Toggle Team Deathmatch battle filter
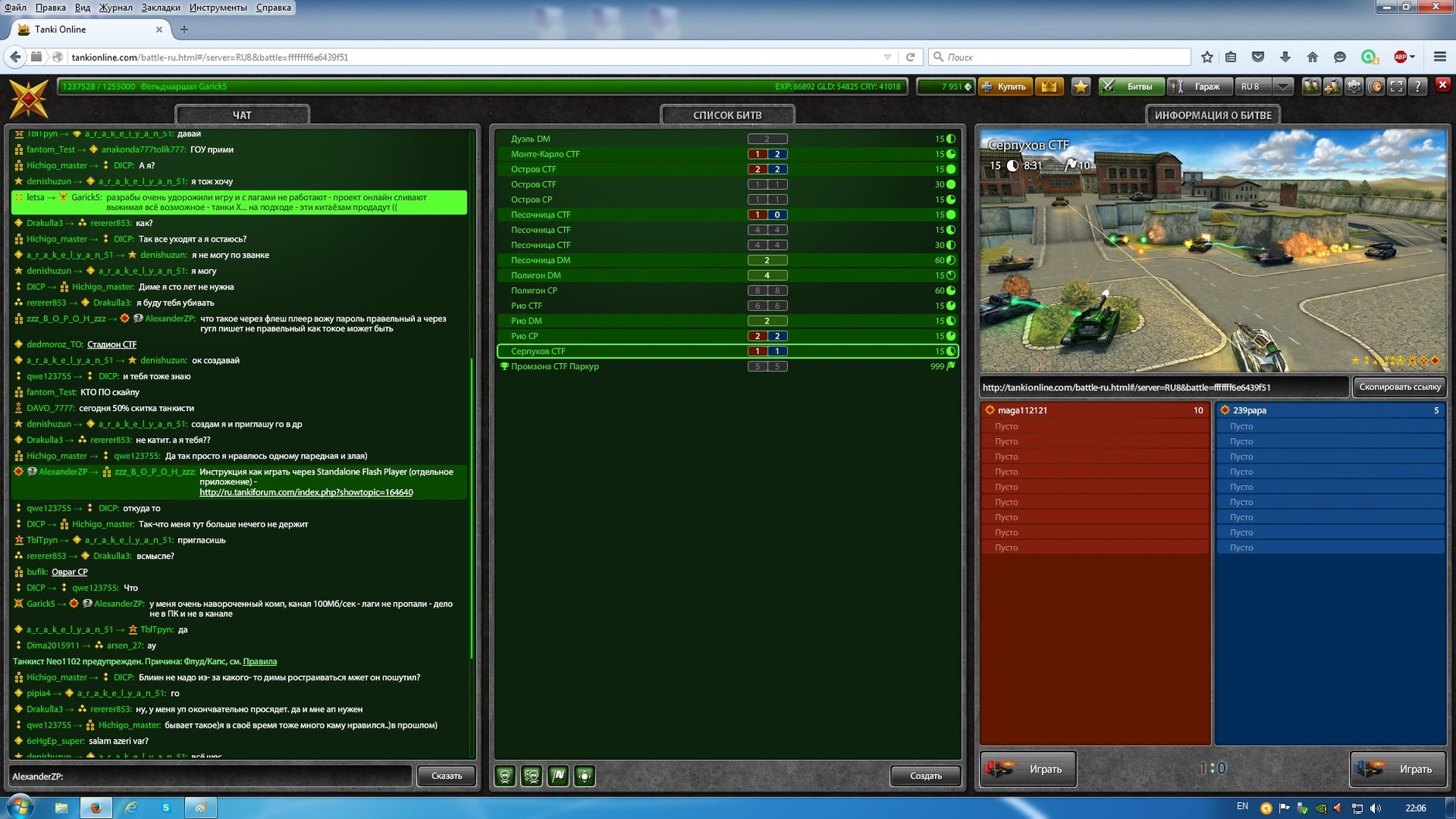Image resolution: width=1456 pixels, height=819 pixels. click(532, 776)
